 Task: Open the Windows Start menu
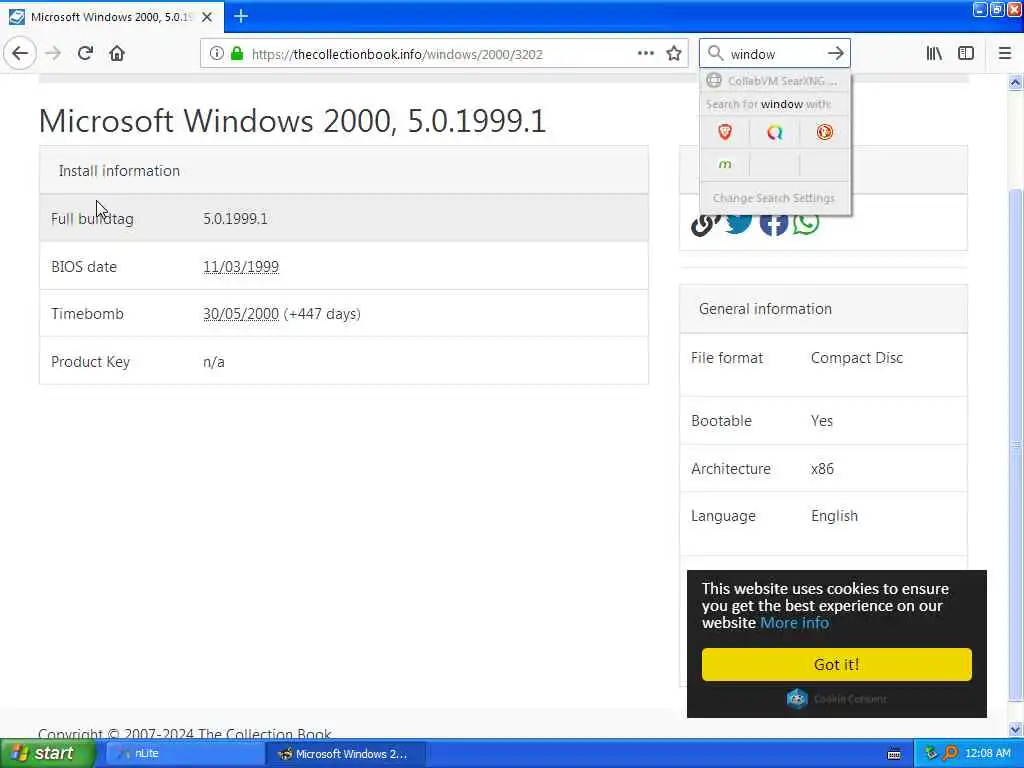tap(47, 754)
